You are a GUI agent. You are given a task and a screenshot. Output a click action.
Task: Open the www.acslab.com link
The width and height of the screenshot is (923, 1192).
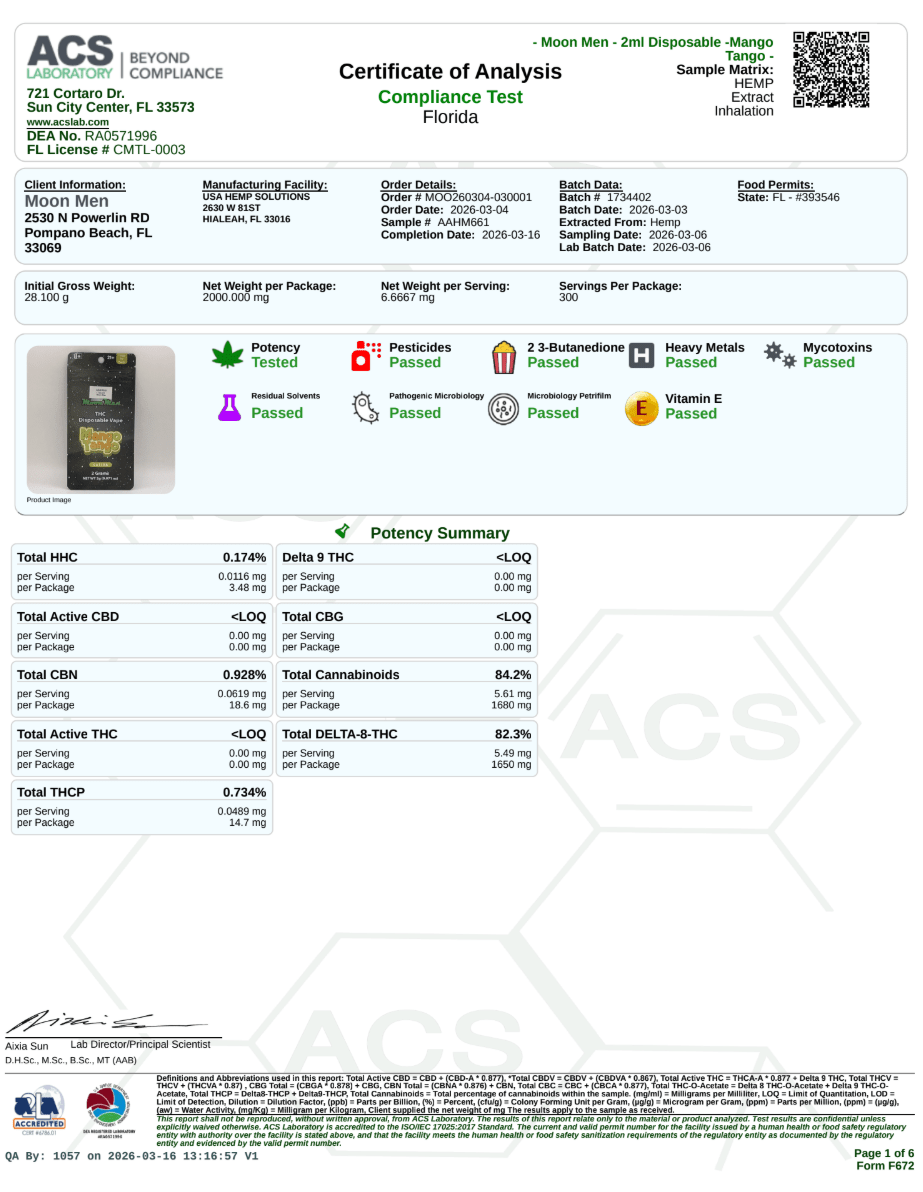click(68, 122)
